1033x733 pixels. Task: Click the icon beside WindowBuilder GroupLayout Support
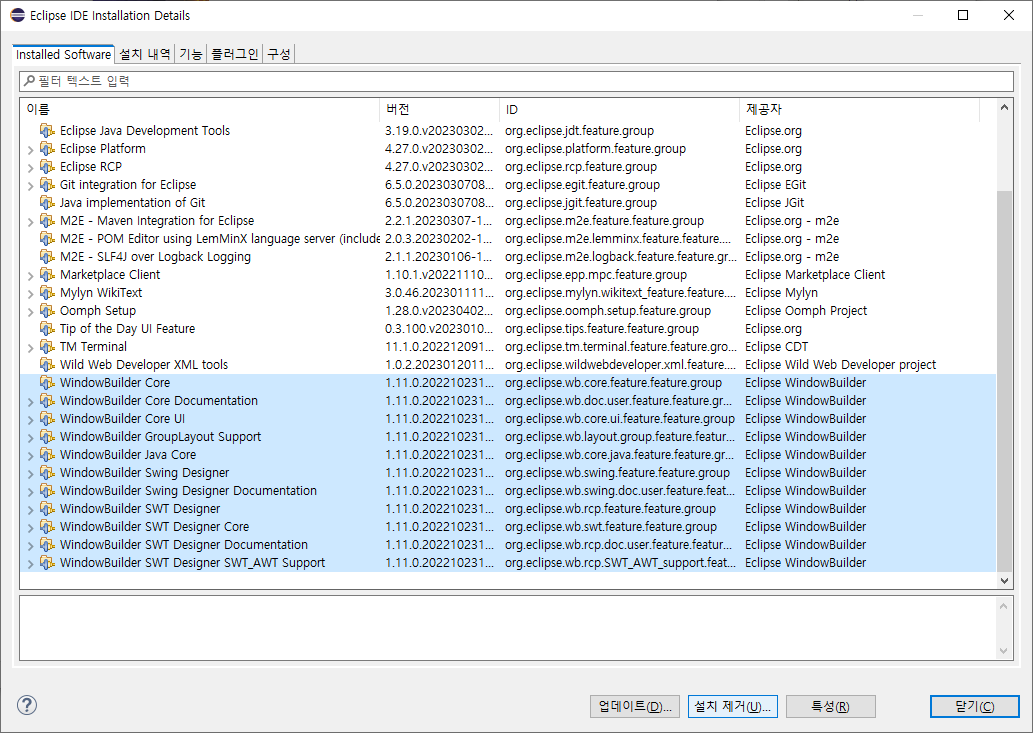click(x=47, y=436)
